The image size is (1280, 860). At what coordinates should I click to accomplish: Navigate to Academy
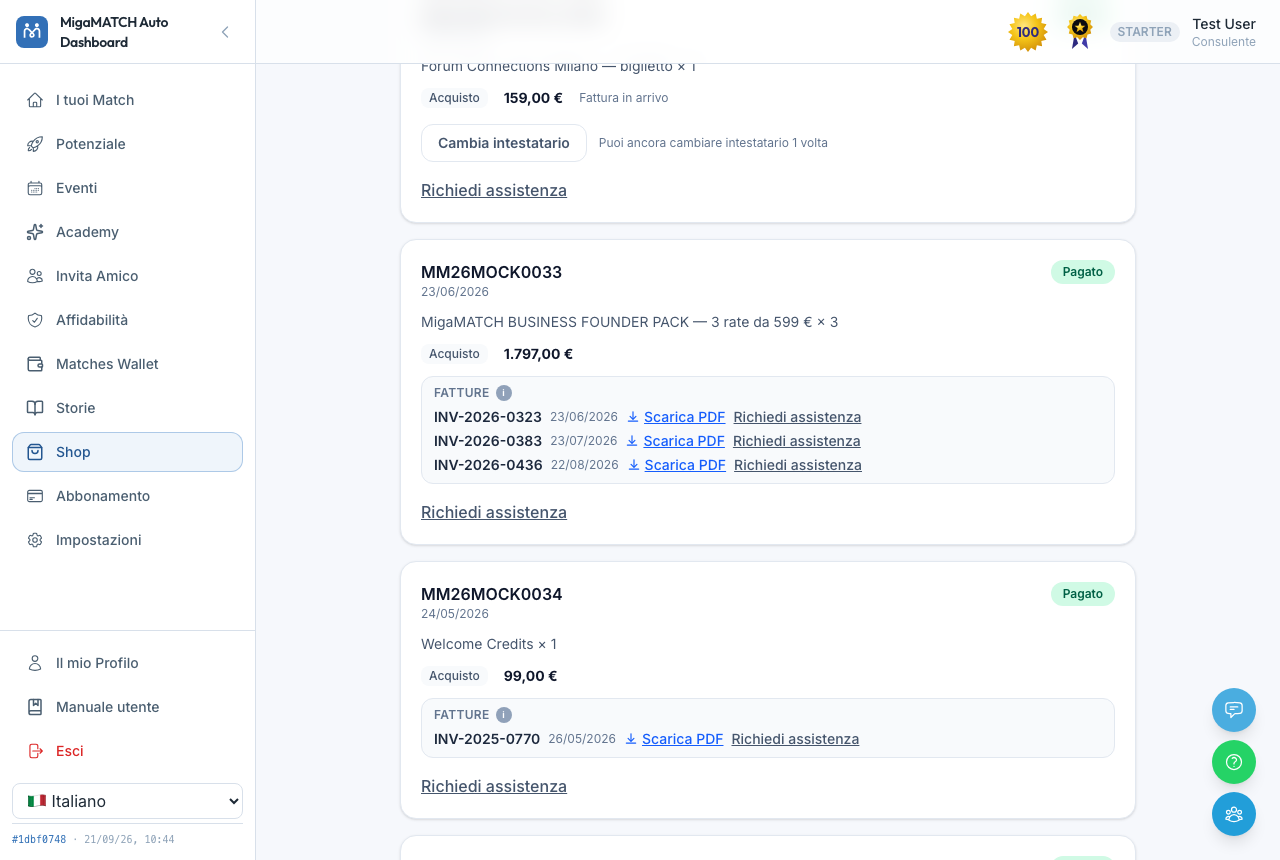coord(127,232)
